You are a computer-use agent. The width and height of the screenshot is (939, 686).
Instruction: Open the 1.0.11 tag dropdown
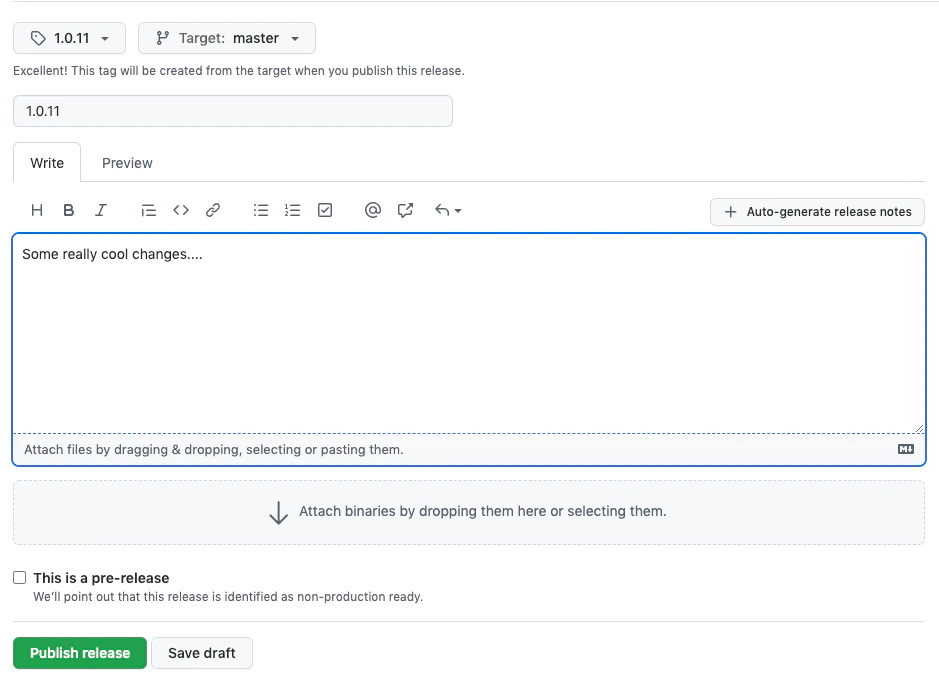pos(68,38)
